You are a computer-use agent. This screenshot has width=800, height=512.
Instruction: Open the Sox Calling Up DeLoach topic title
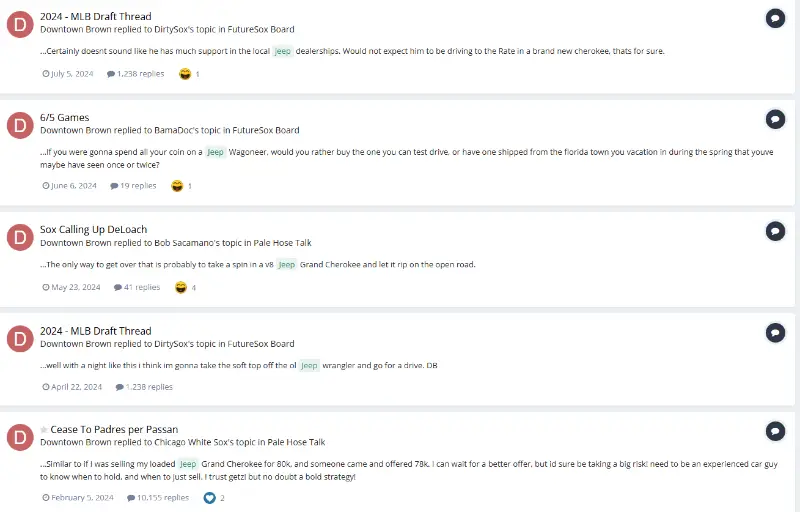point(91,229)
